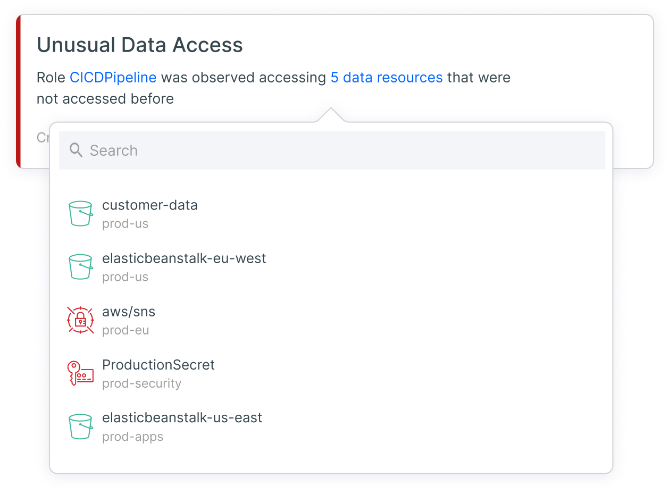Click the bucket icon beside elasticbeanstalk-us-east

click(x=80, y=426)
